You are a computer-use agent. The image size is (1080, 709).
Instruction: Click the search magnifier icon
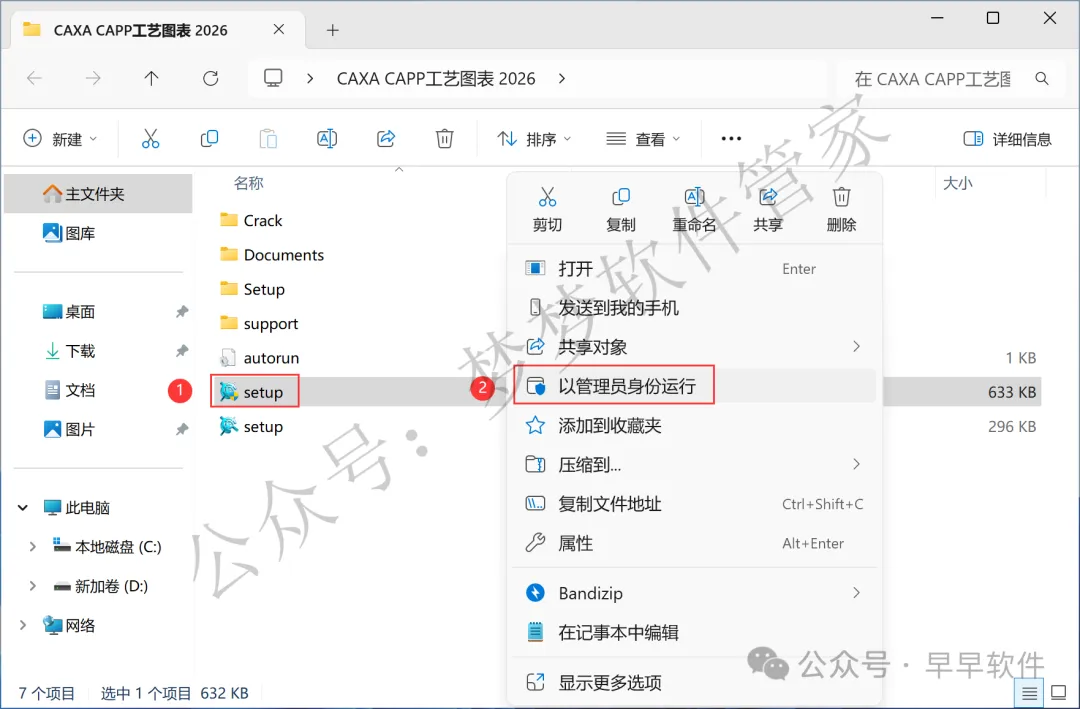[x=1042, y=79]
